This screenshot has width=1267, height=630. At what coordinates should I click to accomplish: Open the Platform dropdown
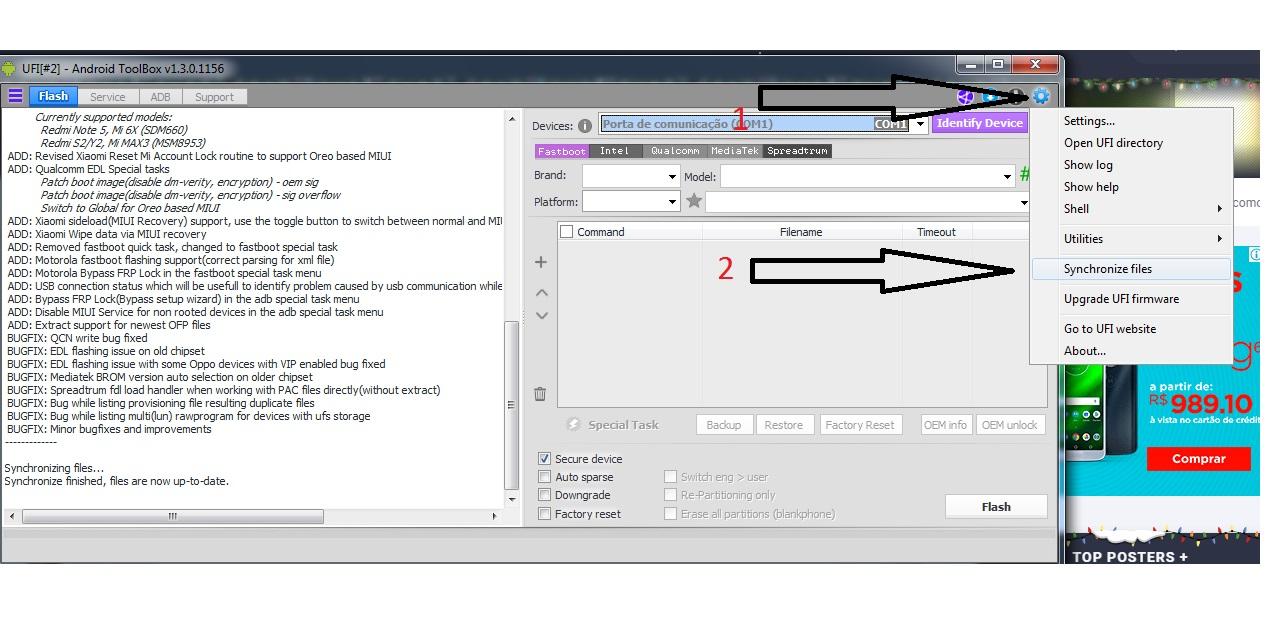click(x=672, y=202)
